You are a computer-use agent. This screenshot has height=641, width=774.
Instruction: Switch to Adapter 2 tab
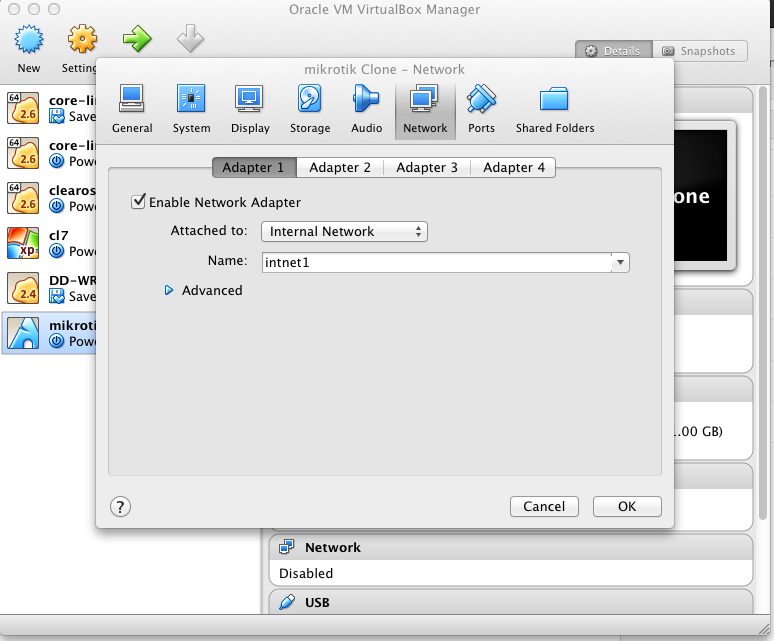pos(340,167)
